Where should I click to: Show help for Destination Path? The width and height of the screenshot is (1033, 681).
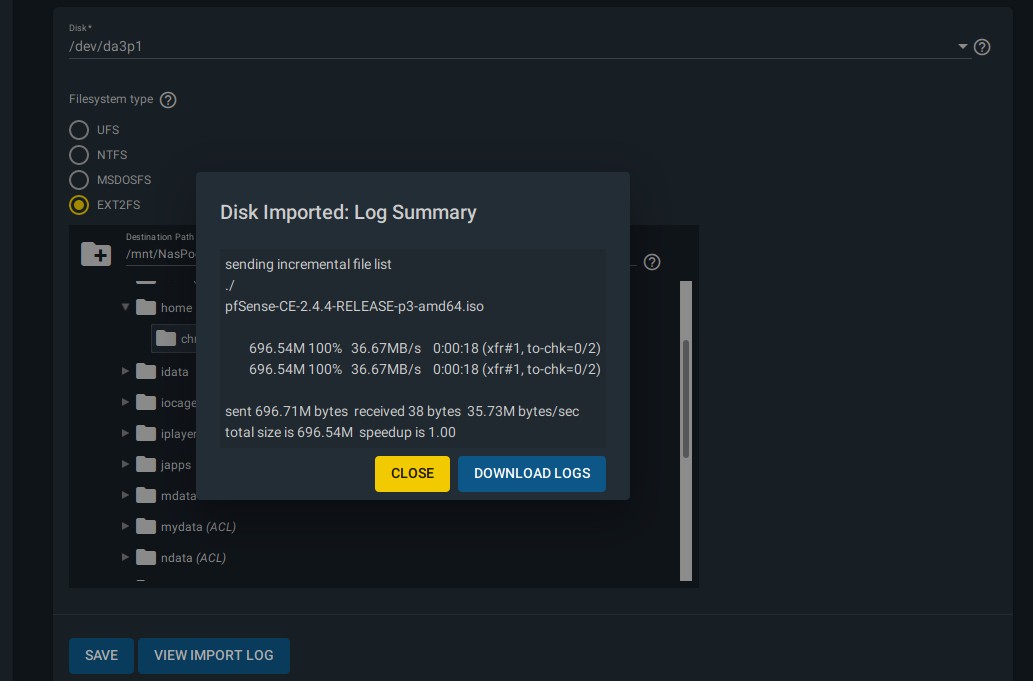(x=652, y=262)
